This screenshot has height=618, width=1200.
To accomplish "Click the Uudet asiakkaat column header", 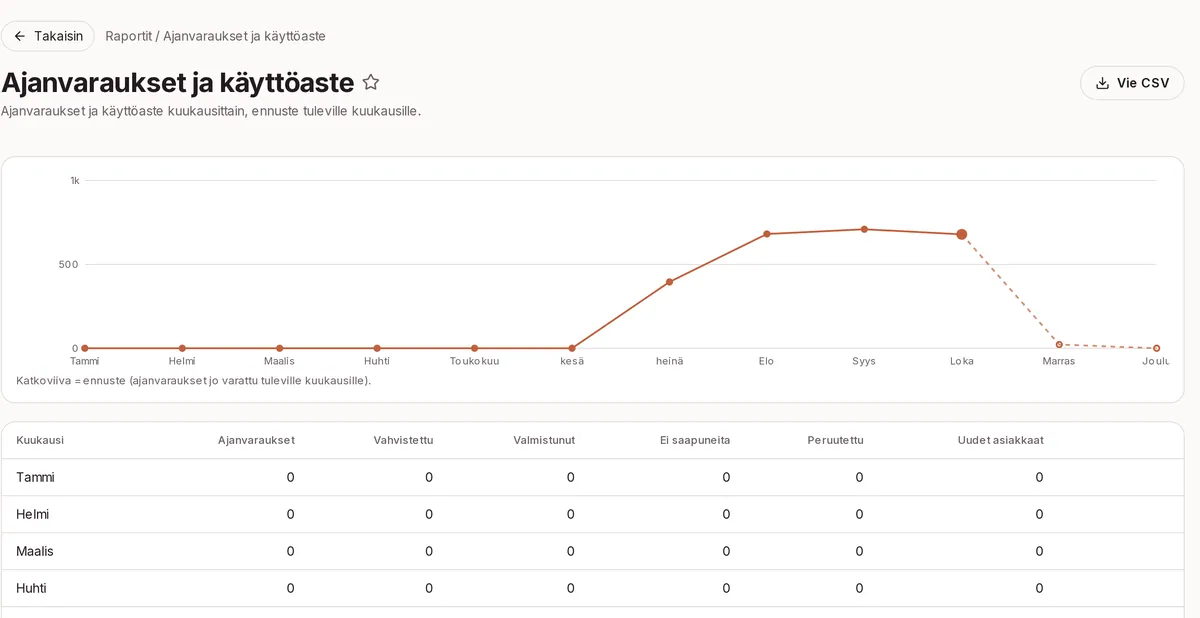I will pos(1000,440).
